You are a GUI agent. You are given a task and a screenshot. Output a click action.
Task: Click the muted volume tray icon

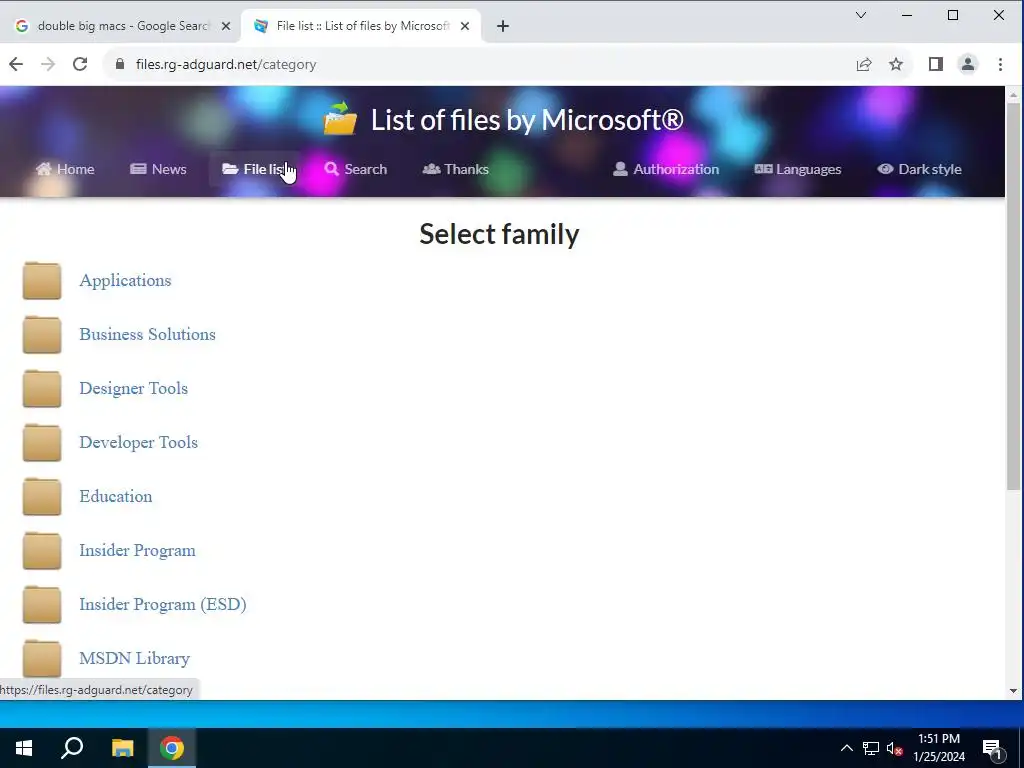point(895,748)
